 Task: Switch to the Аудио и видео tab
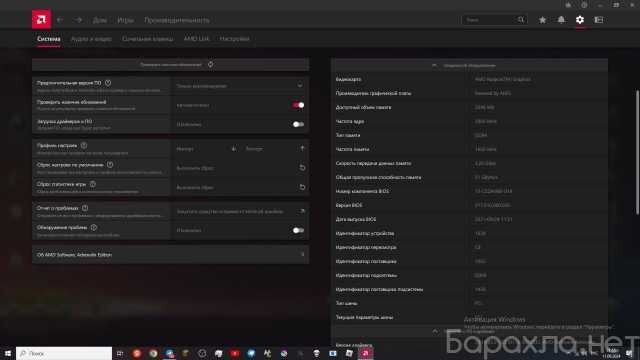tap(91, 39)
